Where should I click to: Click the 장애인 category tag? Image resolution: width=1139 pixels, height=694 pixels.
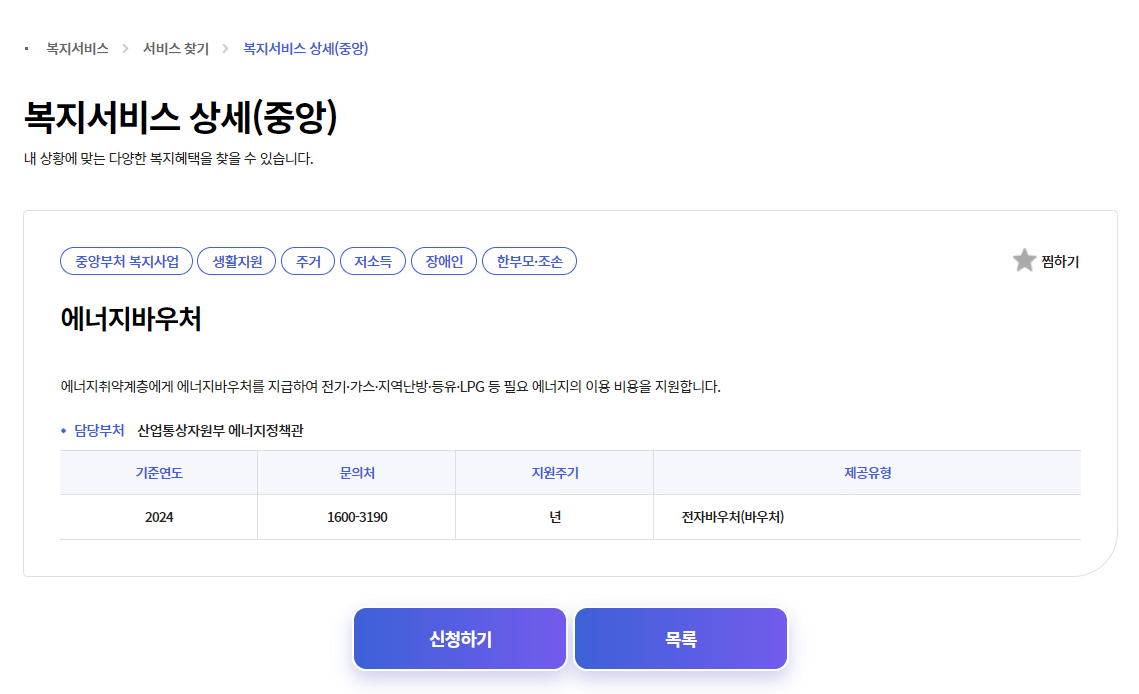(443, 261)
